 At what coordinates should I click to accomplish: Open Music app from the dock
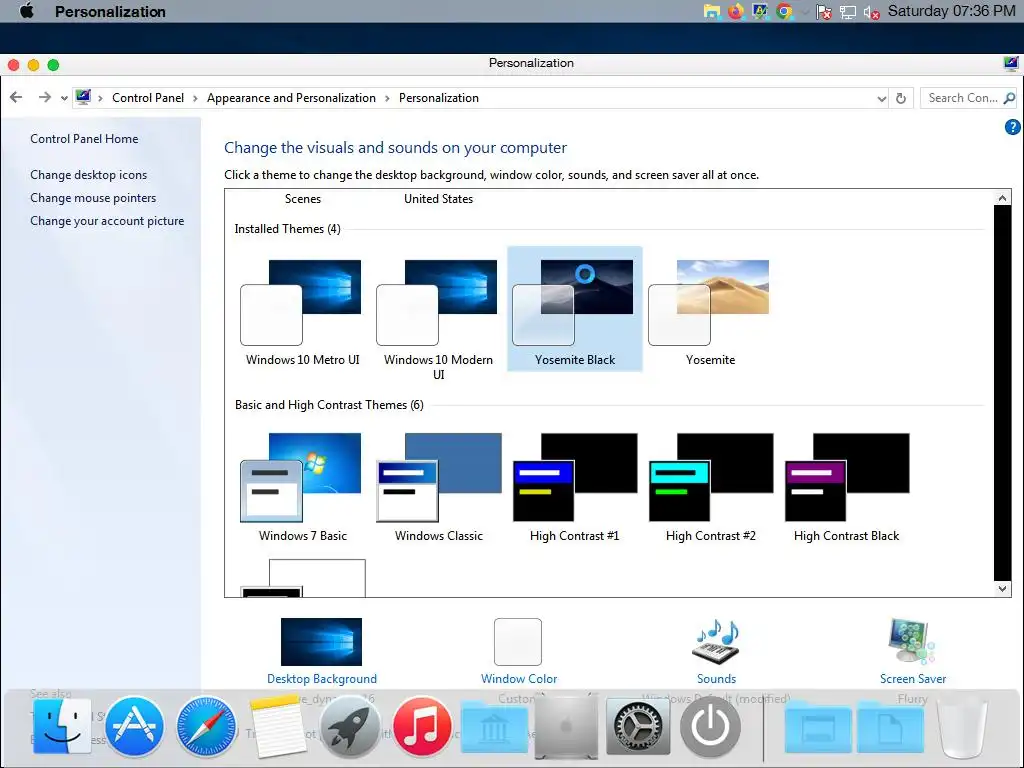pyautogui.click(x=422, y=726)
